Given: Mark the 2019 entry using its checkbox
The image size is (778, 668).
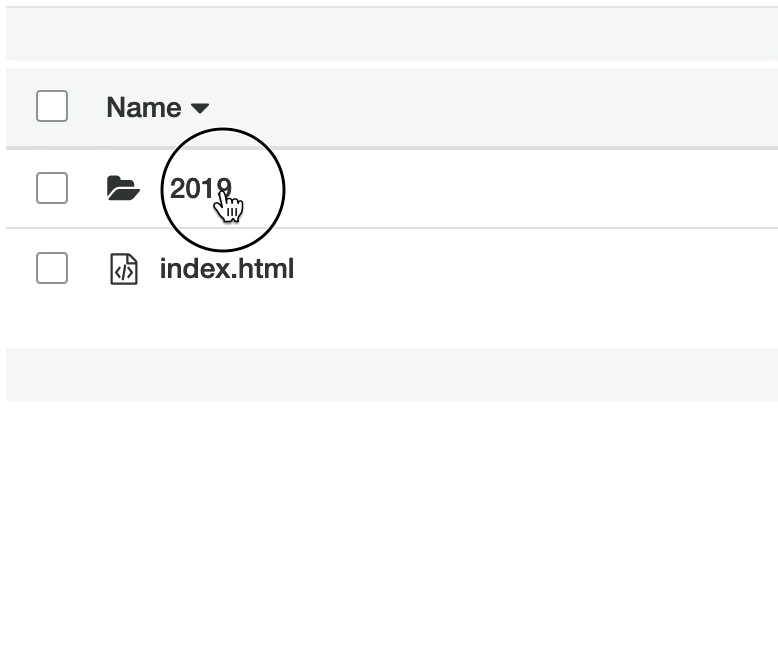Looking at the screenshot, I should (52, 188).
